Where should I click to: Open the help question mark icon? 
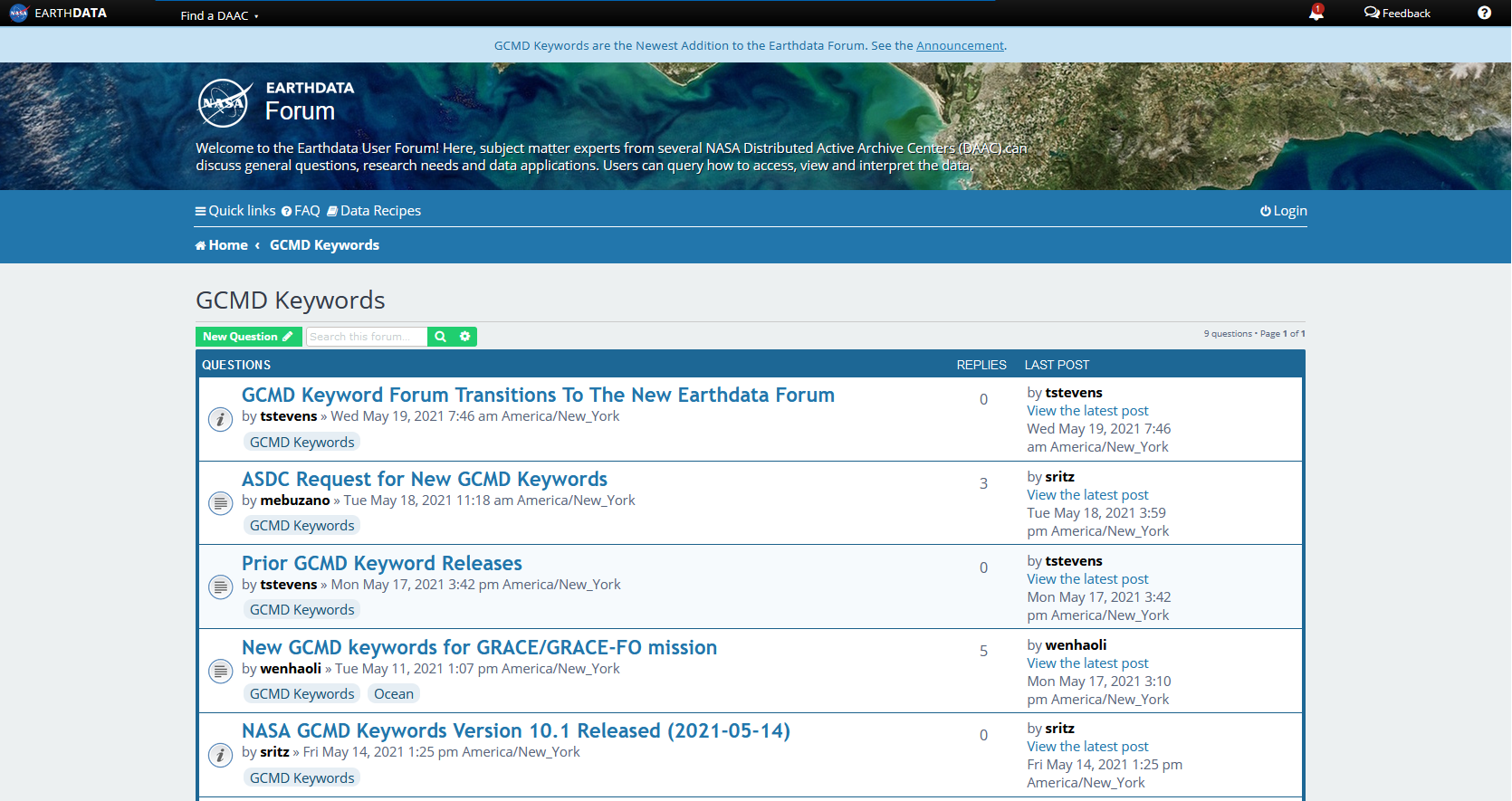coord(1484,13)
